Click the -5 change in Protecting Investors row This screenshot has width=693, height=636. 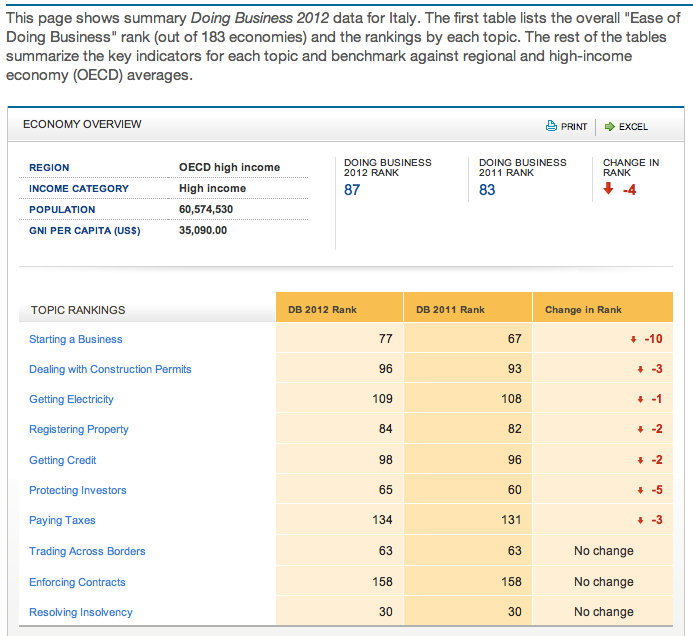click(x=657, y=490)
